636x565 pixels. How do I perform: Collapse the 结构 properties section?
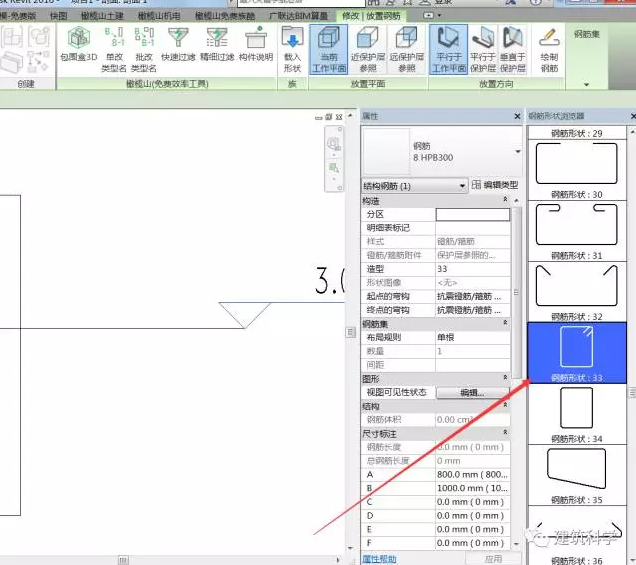pyautogui.click(x=505, y=405)
